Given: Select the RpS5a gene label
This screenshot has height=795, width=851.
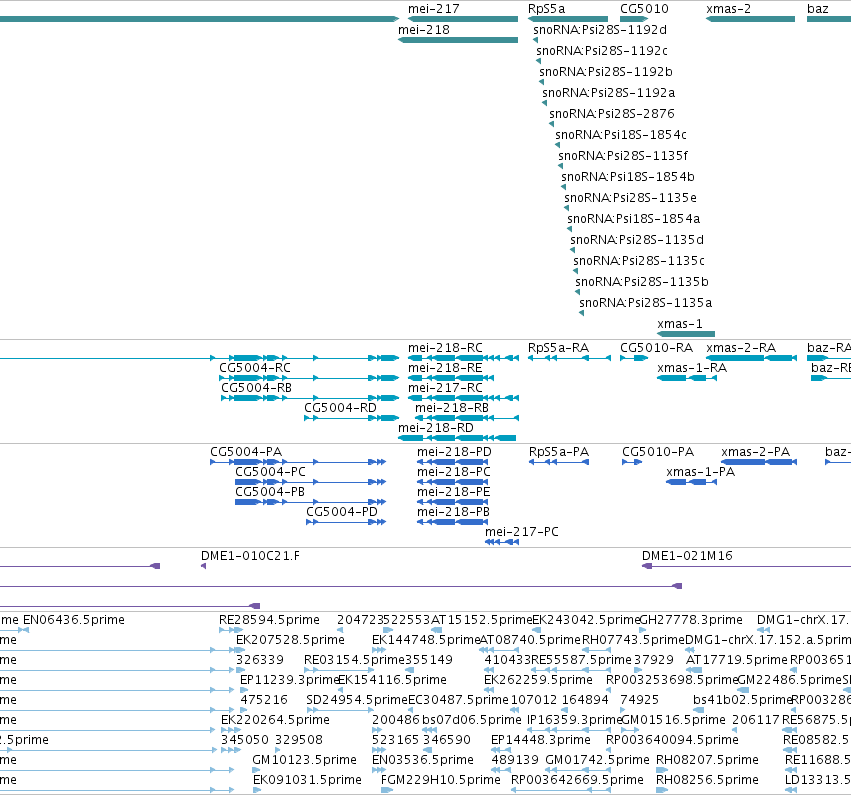Looking at the screenshot, I should (547, 9).
